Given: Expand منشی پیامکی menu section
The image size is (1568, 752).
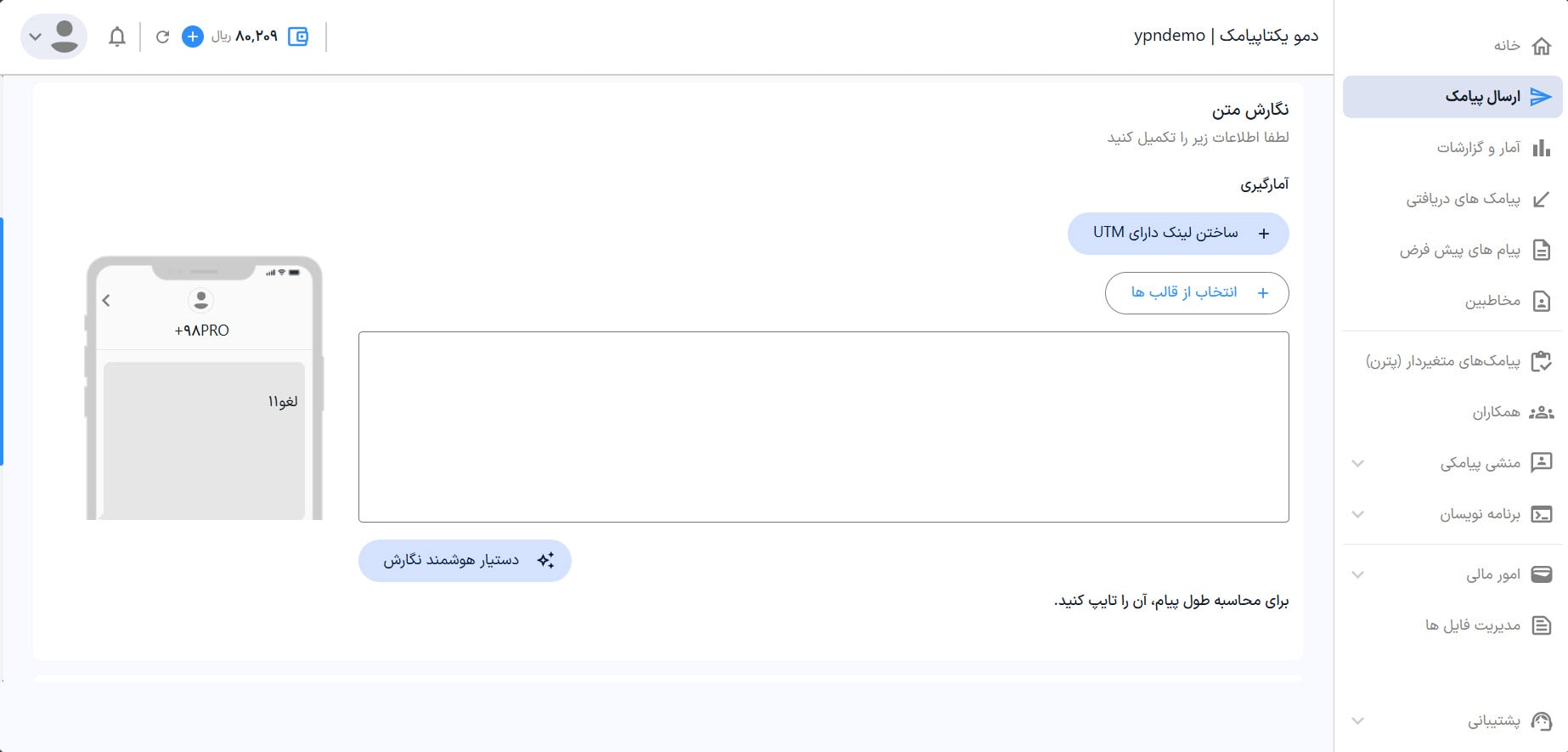Looking at the screenshot, I should point(1357,463).
